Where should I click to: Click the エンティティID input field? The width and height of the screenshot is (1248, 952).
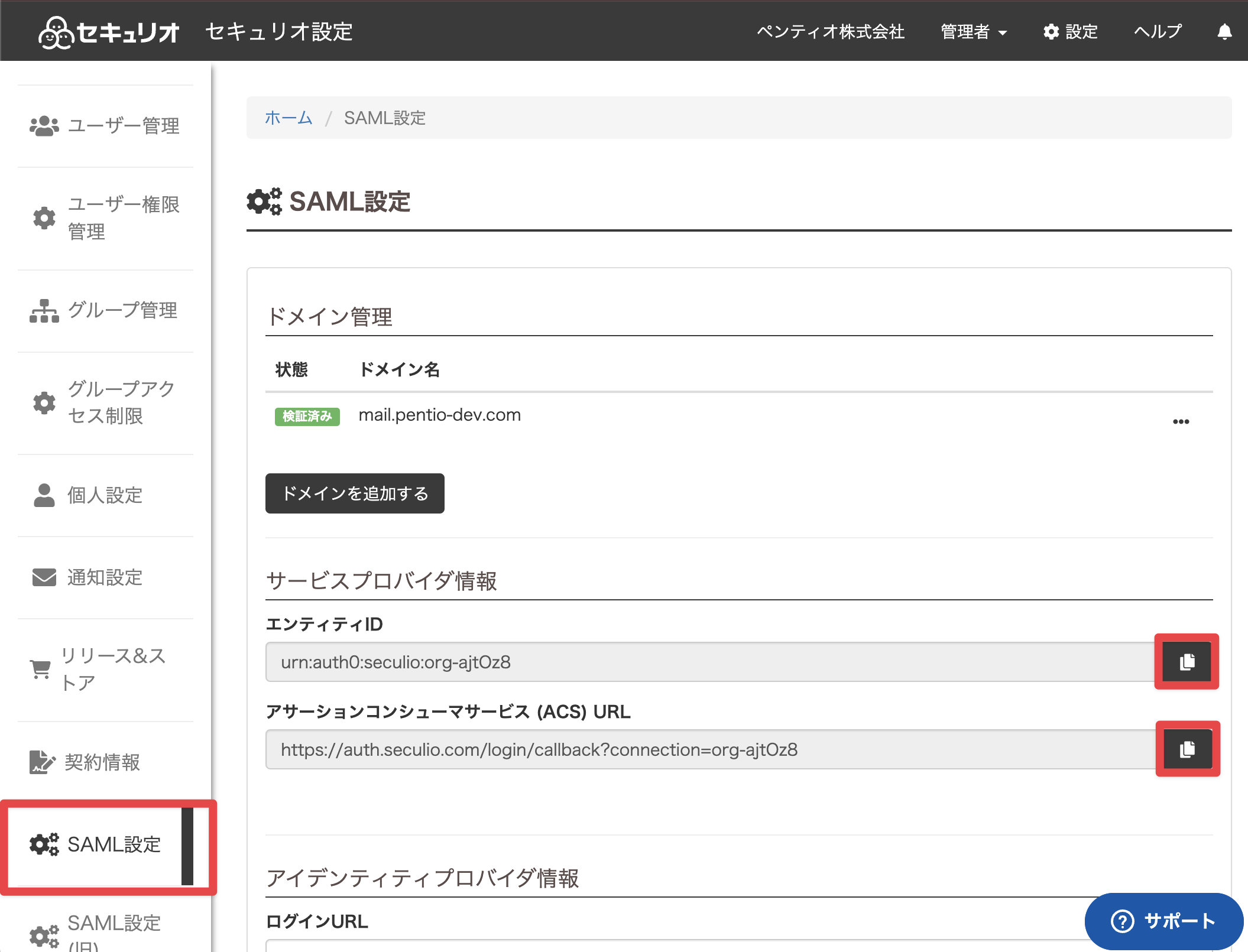pyautogui.click(x=710, y=662)
